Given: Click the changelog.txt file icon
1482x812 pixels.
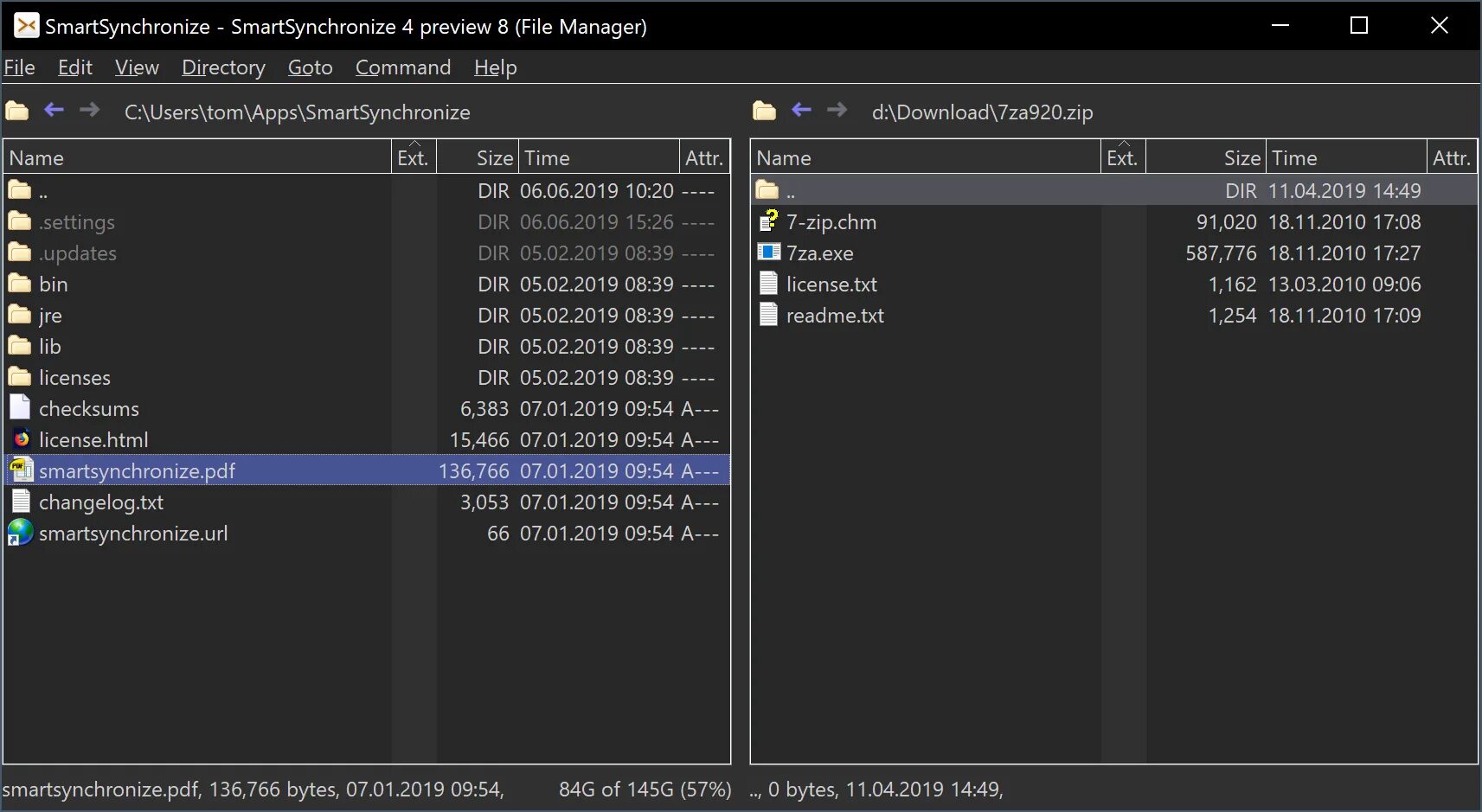Looking at the screenshot, I should coord(21,502).
